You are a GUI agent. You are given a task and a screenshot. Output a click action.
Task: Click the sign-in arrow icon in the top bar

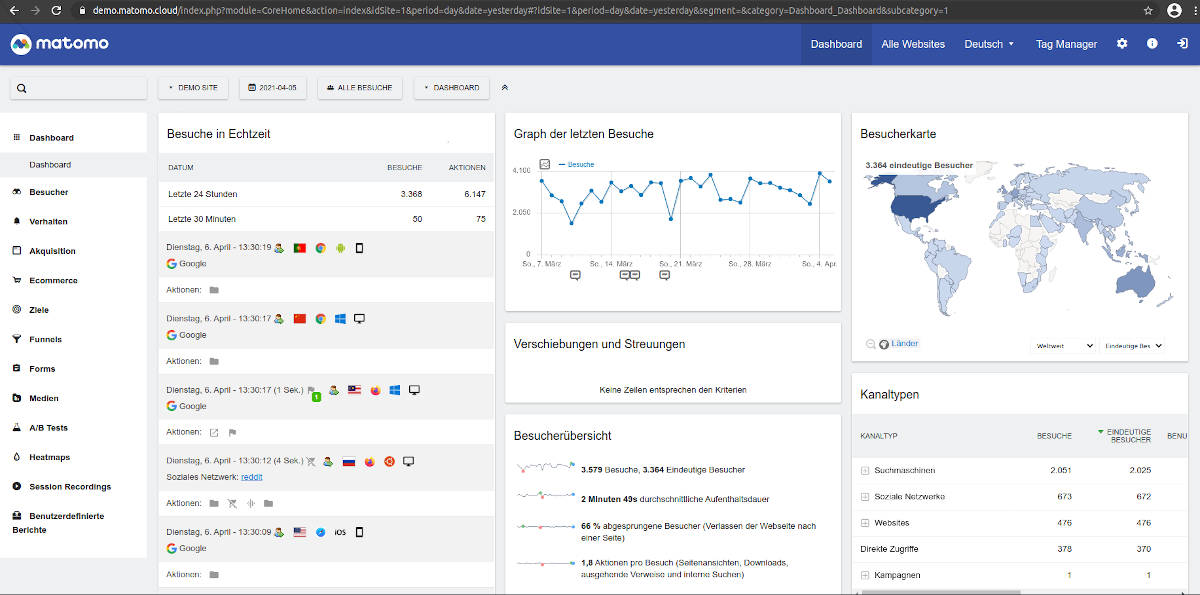(1182, 44)
